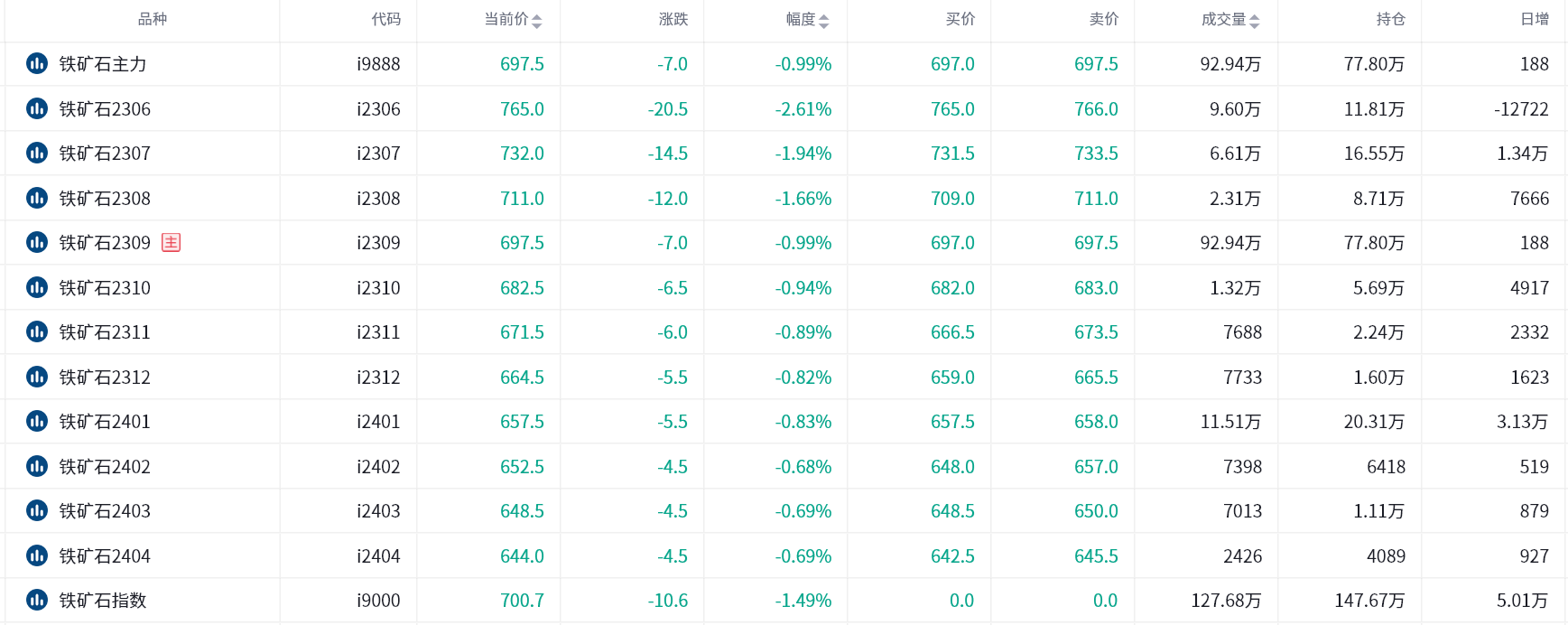Image resolution: width=1568 pixels, height=625 pixels.
Task: Open the 铁矿石2311 contract link
Action: coord(105,332)
